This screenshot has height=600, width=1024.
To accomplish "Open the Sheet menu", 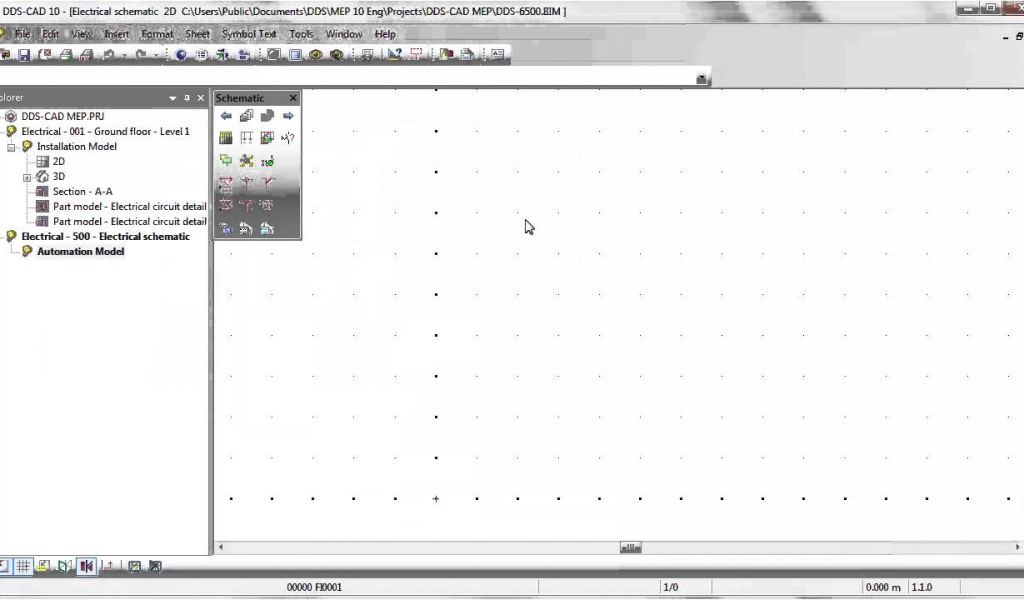I will 197,34.
